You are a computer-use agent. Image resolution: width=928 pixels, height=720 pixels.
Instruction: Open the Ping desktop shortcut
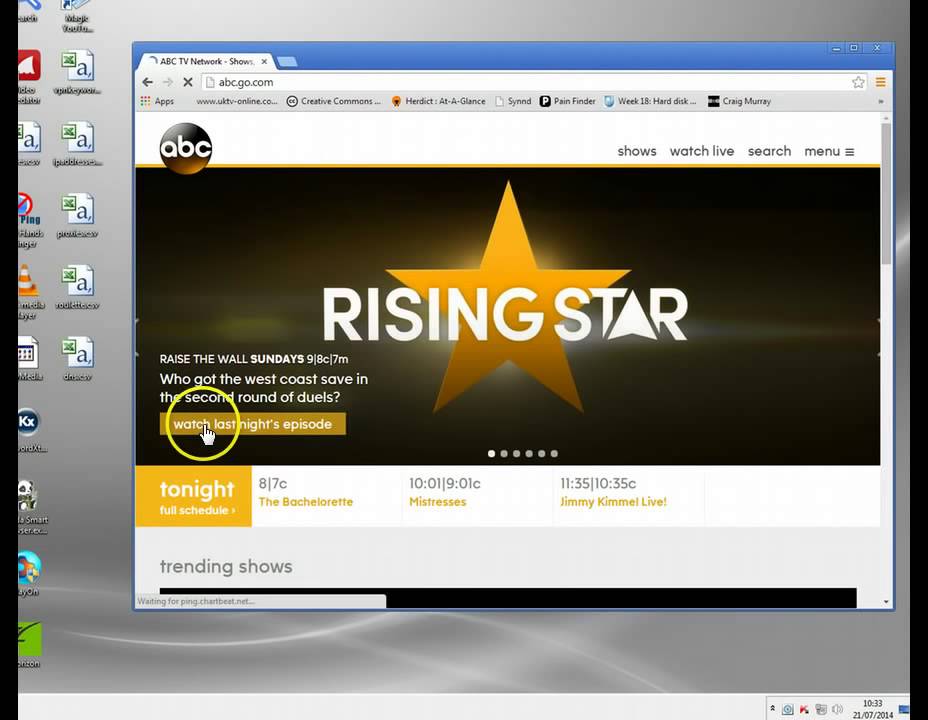tap(30, 220)
